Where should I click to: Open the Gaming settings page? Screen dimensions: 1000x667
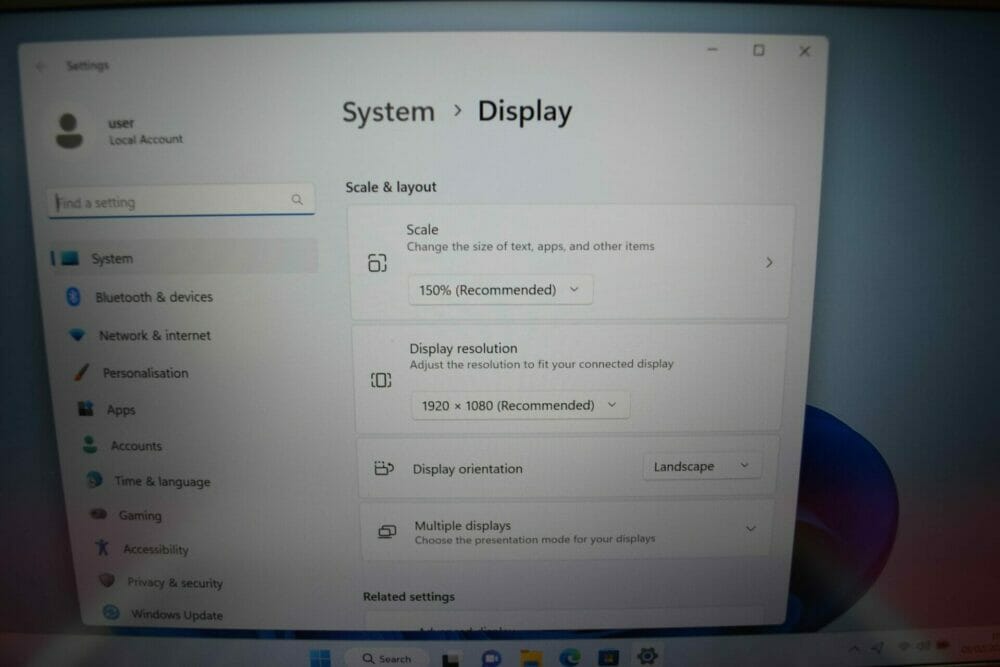coord(140,515)
